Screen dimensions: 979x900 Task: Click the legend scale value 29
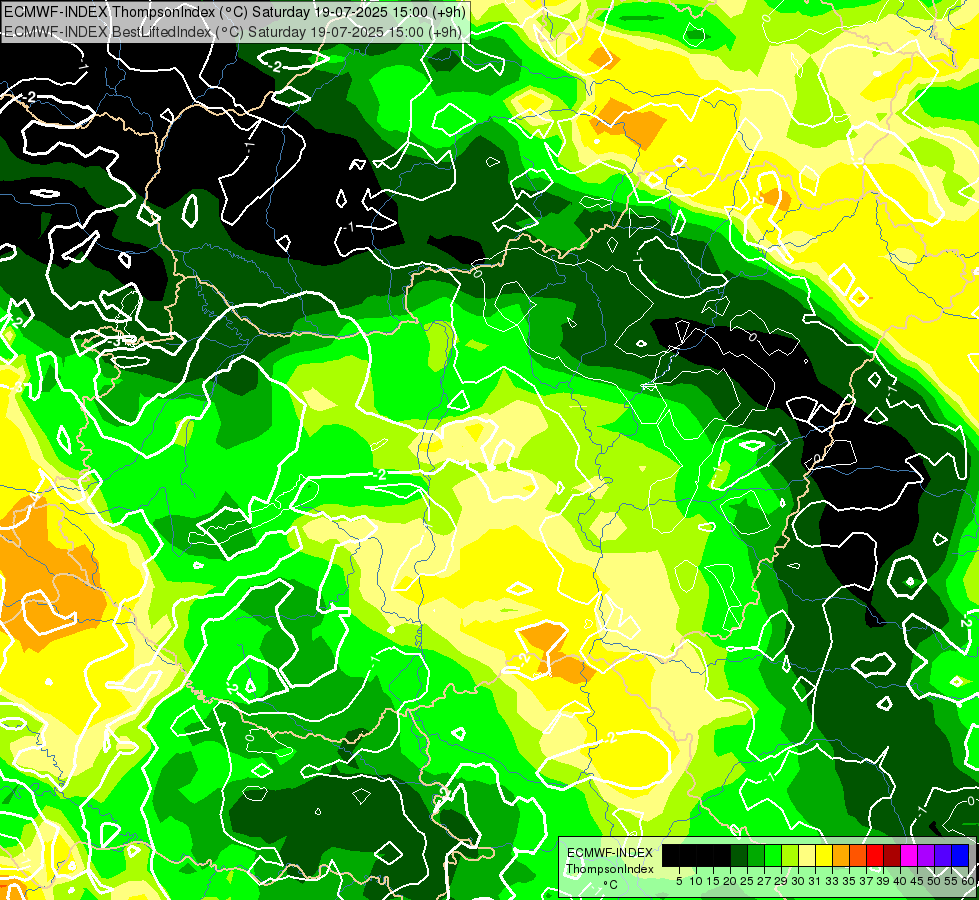point(781,881)
